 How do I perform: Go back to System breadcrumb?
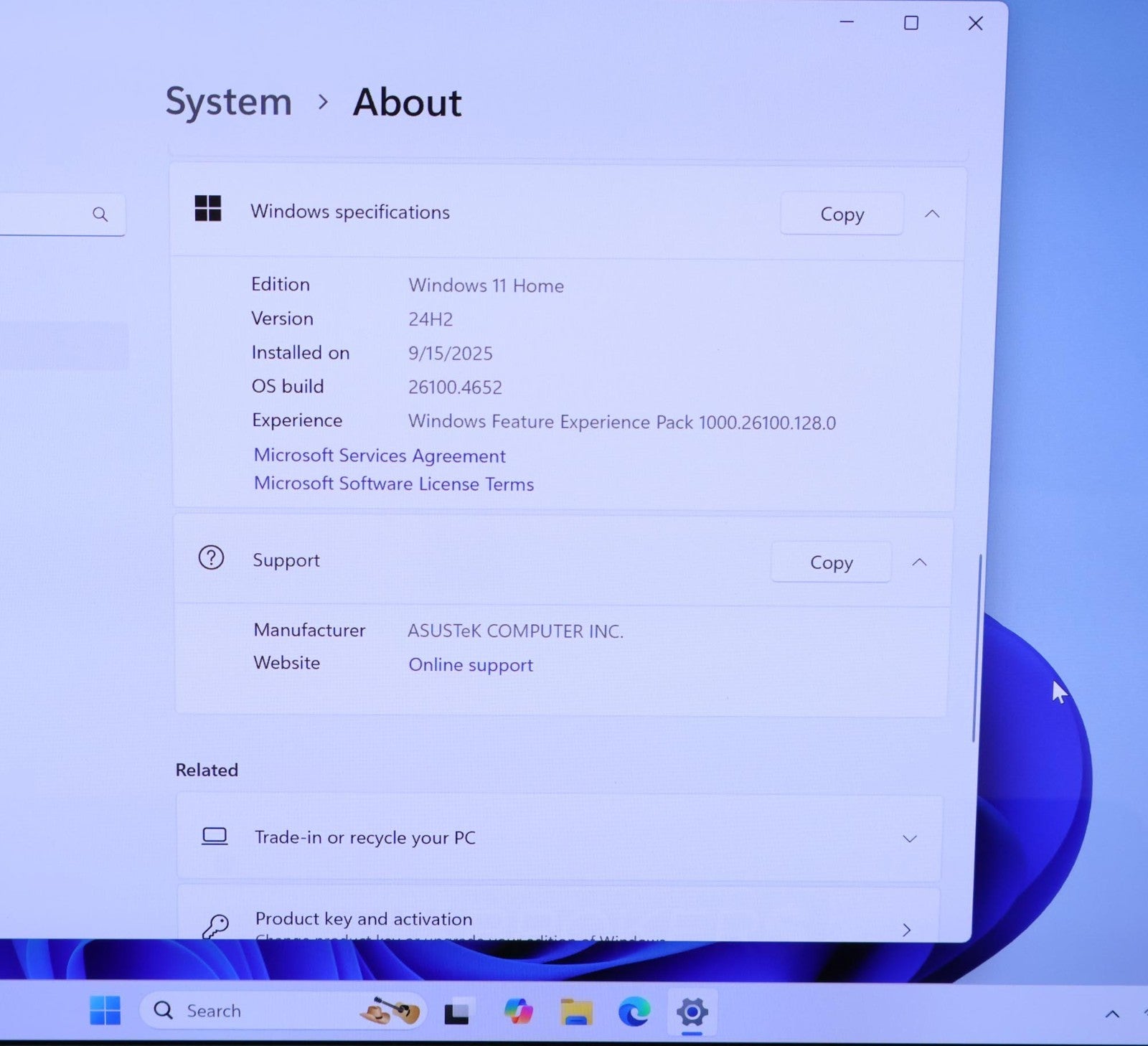(229, 102)
